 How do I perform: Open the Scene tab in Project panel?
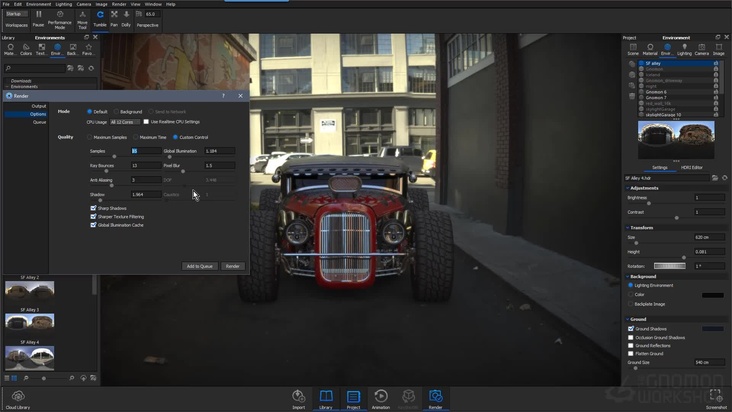633,49
